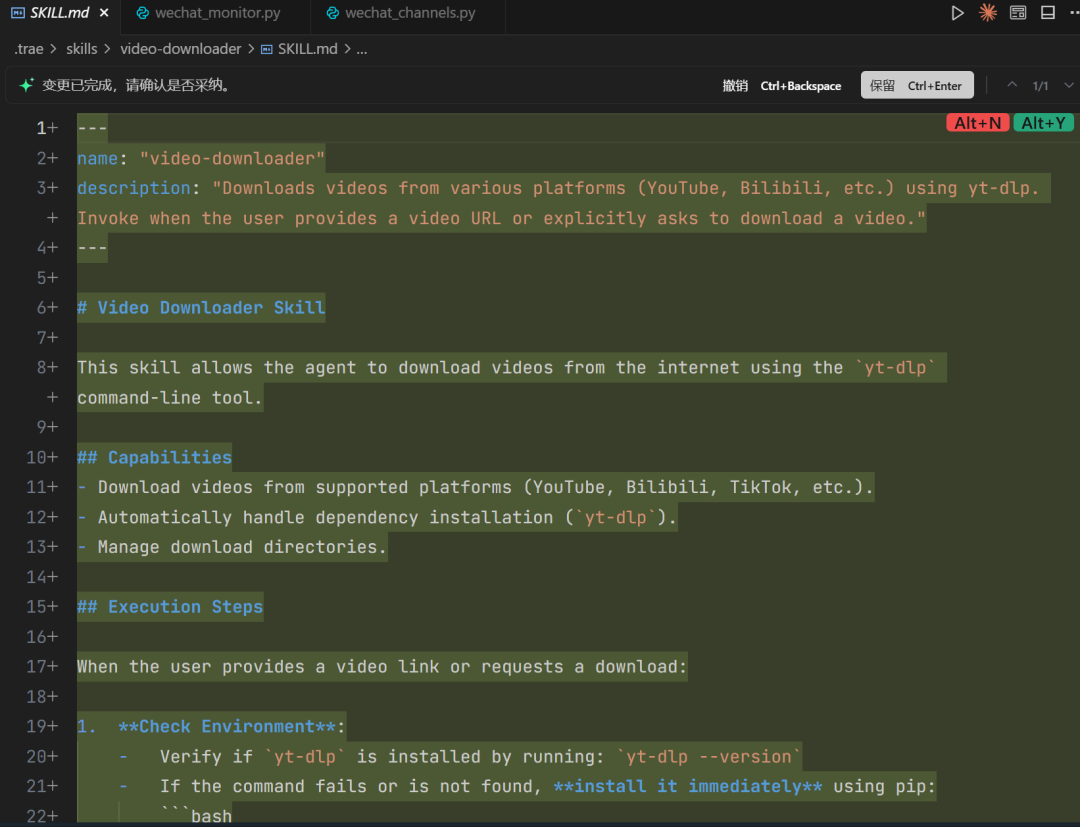The height and width of the screenshot is (827, 1080).
Task: Click the skills breadcrumb
Action: (81, 49)
